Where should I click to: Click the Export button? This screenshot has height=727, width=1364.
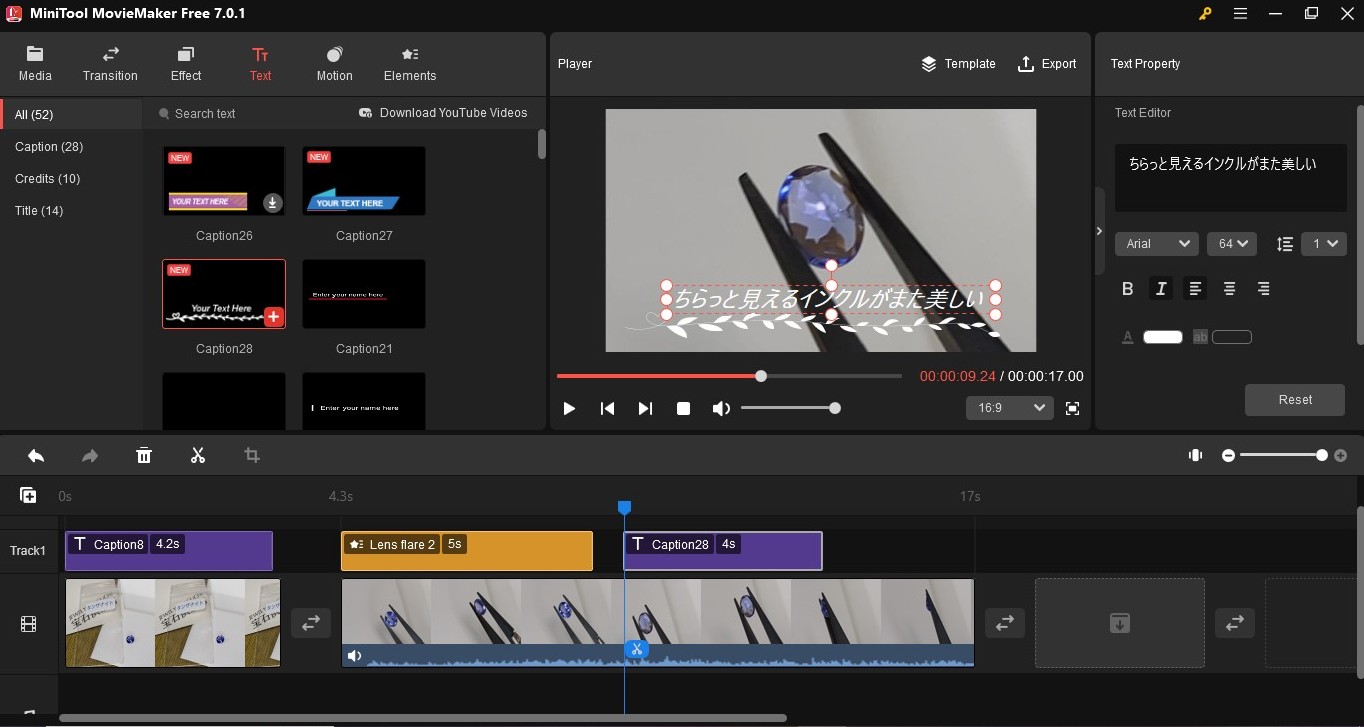click(1047, 64)
